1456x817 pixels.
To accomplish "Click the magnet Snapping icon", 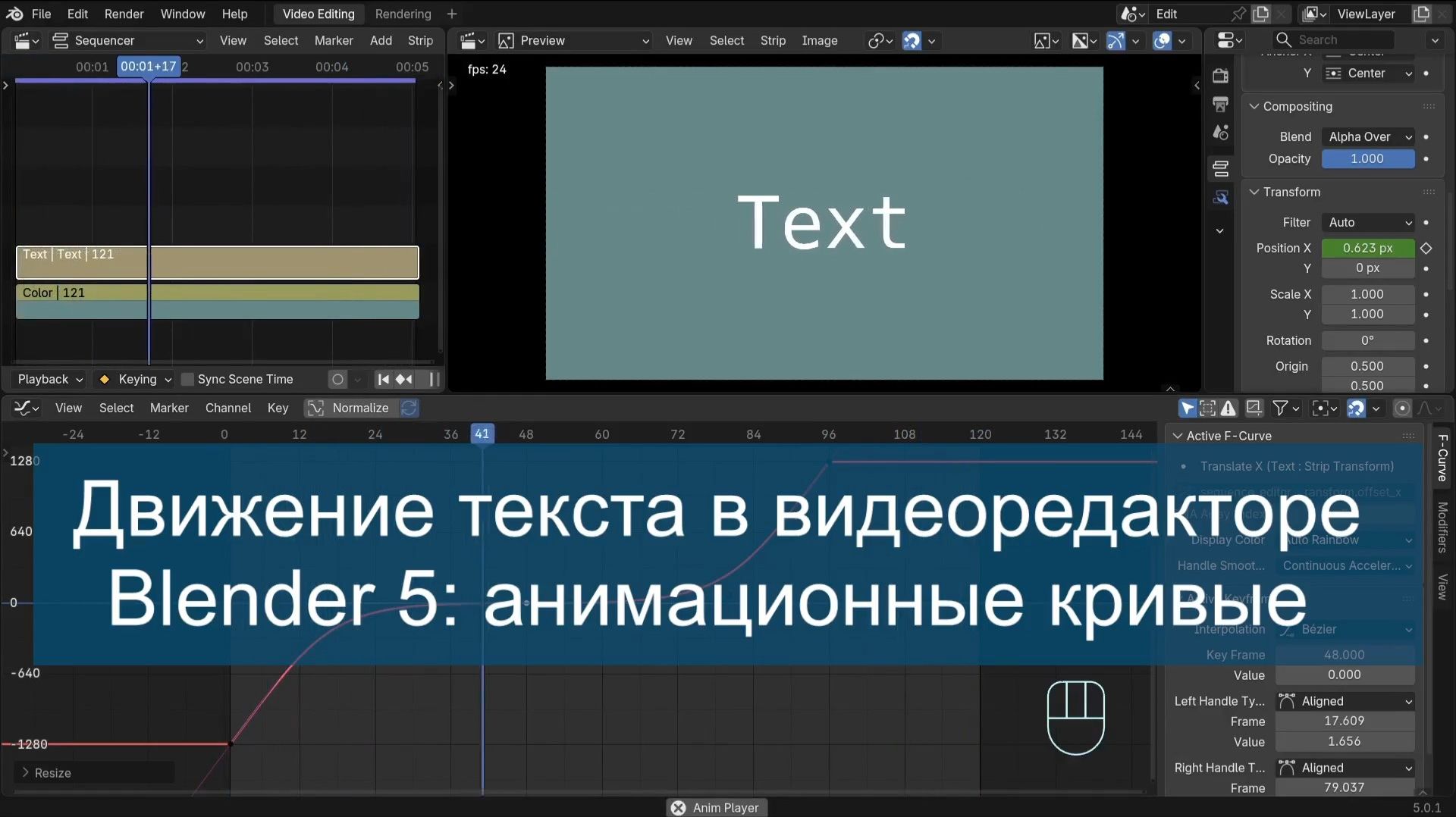I will [x=1356, y=408].
